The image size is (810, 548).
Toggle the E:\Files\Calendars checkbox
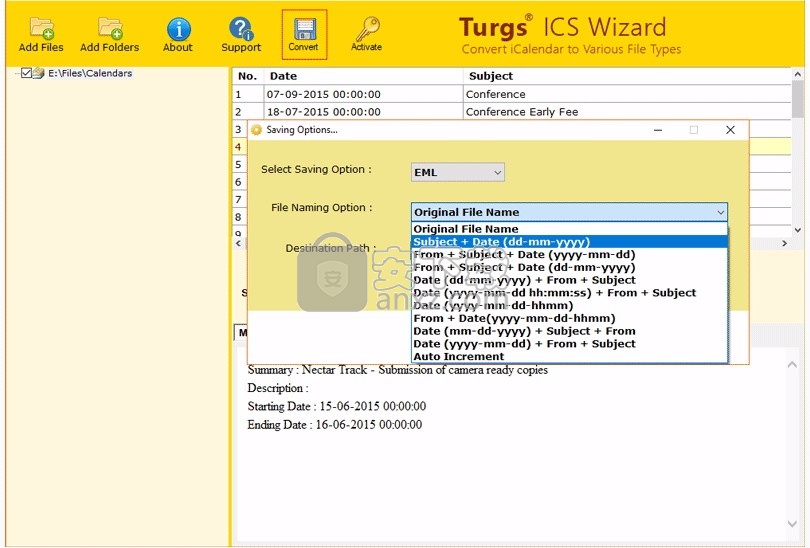coord(26,73)
